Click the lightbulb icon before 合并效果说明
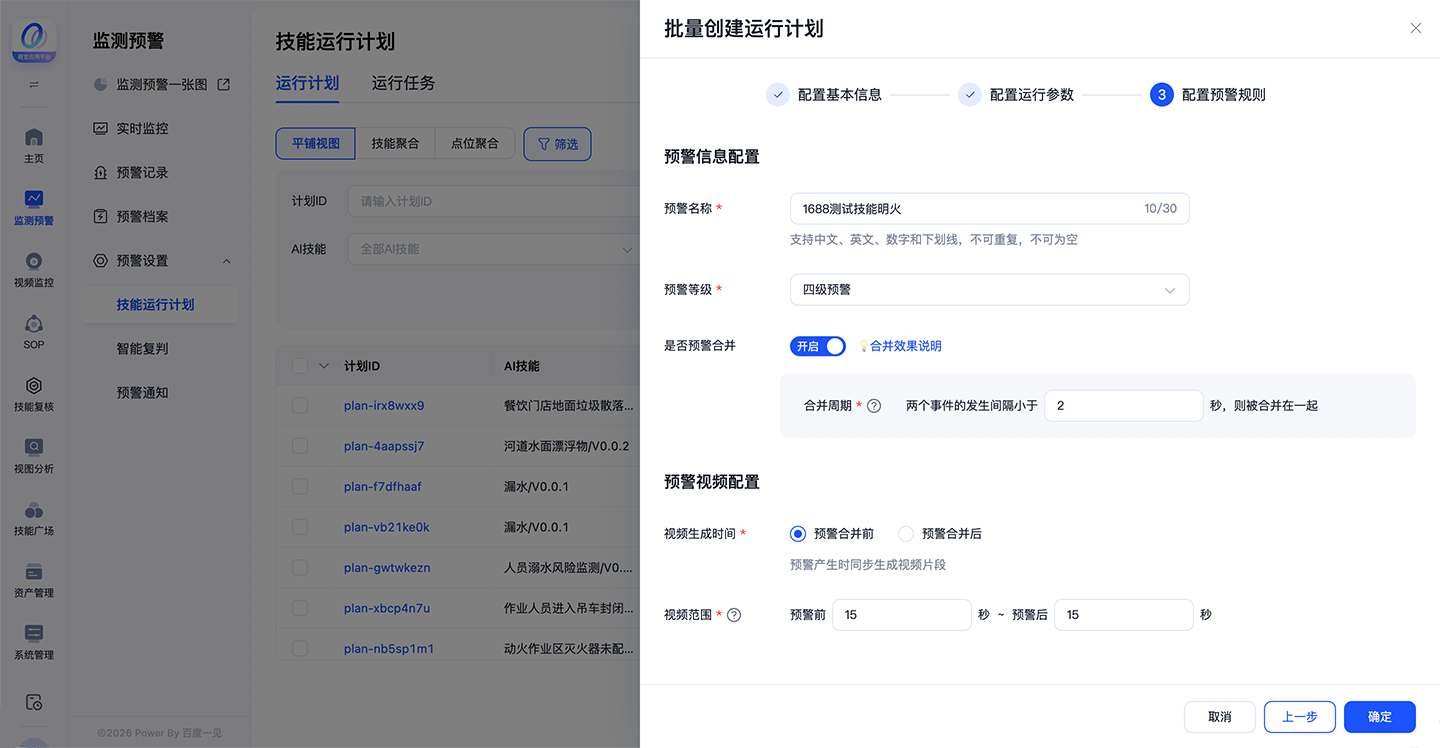 tap(864, 346)
